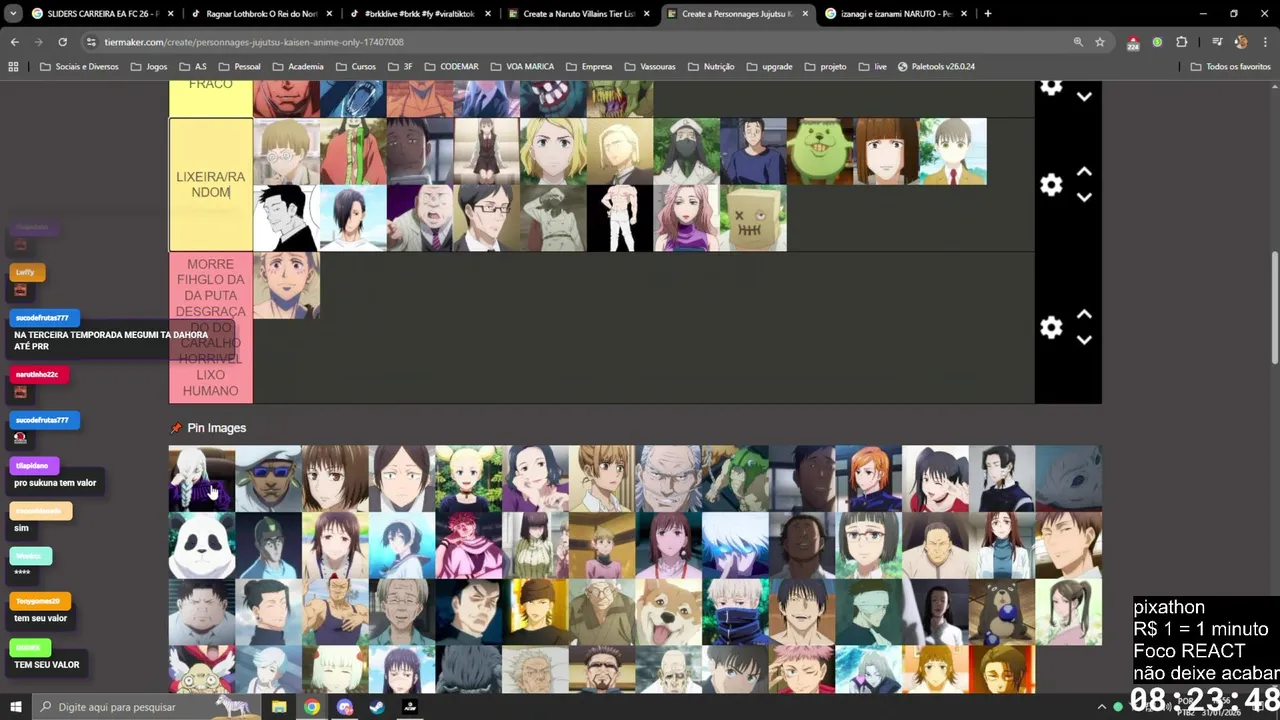
Task: Switch to the #brkklive TikTok tab
Action: [420, 14]
